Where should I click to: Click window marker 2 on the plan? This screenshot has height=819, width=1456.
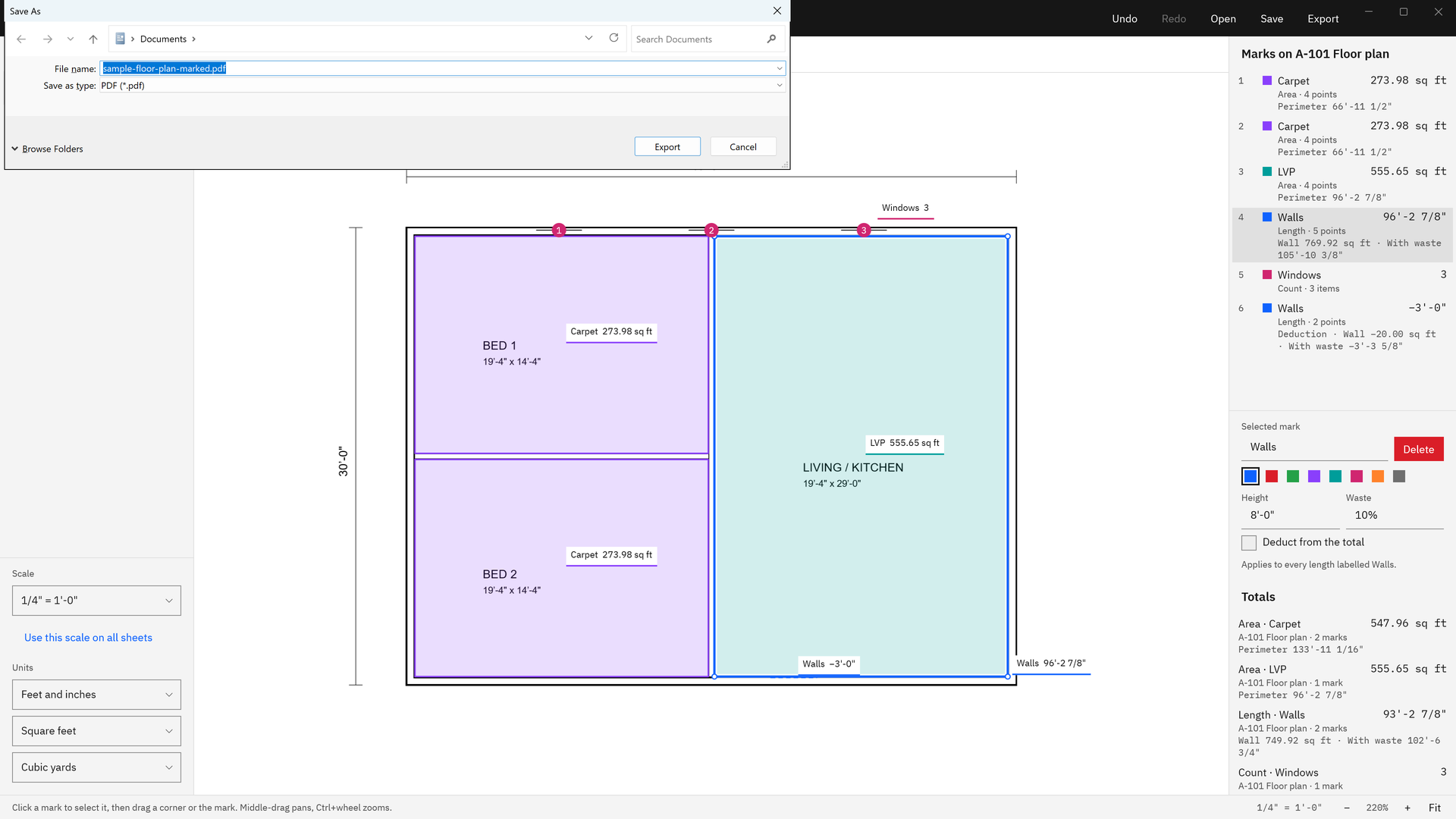coord(711,230)
